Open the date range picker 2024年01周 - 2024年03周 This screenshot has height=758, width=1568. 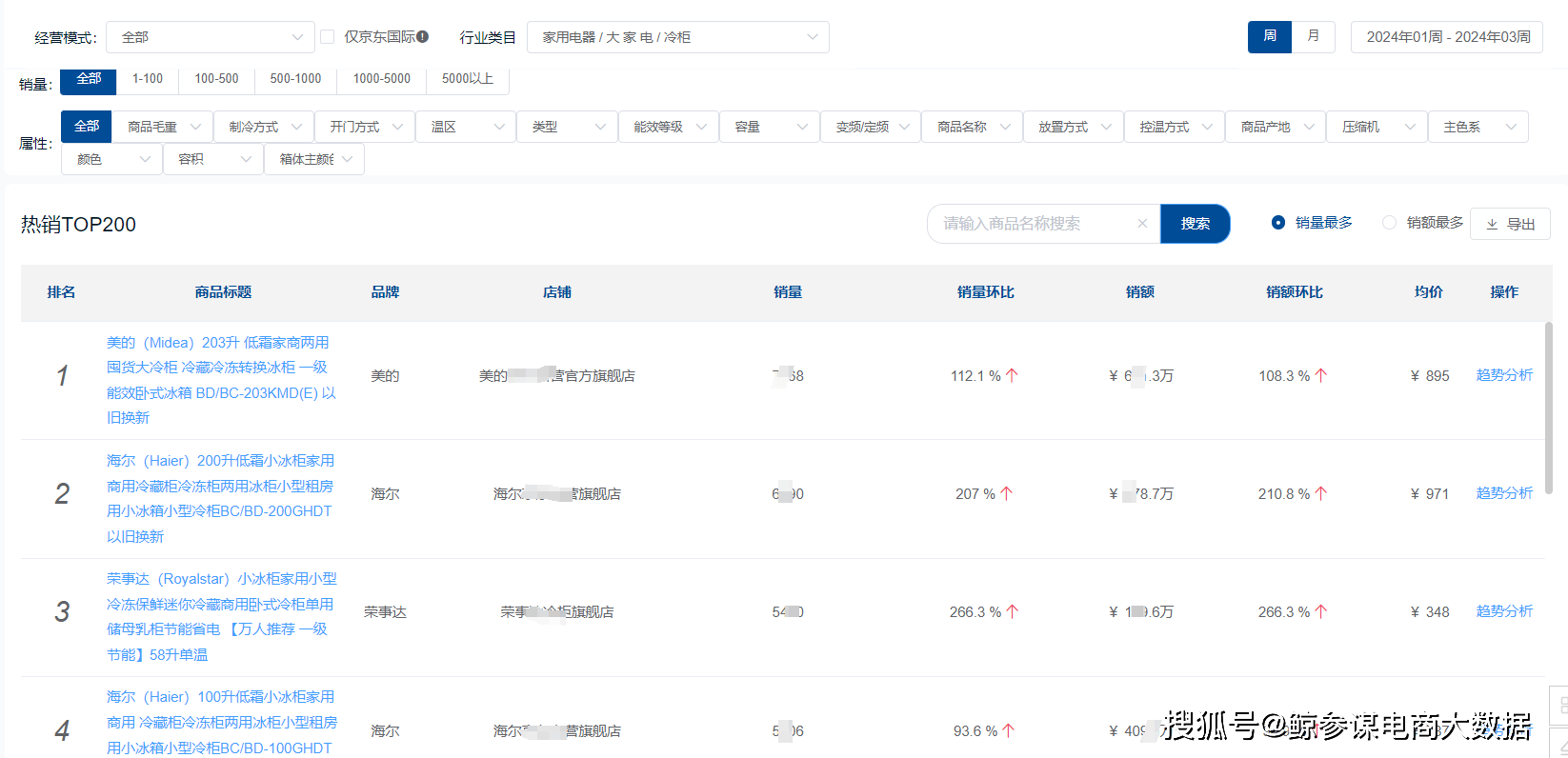[1447, 37]
